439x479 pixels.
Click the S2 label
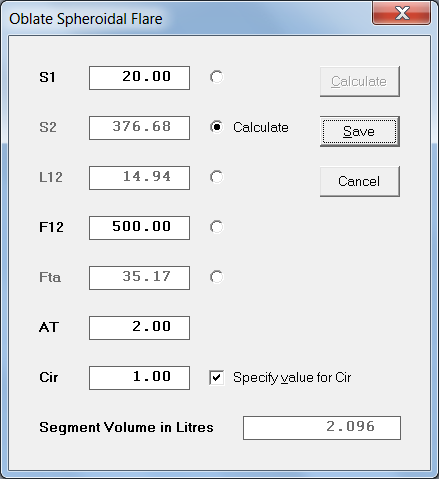(x=48, y=127)
